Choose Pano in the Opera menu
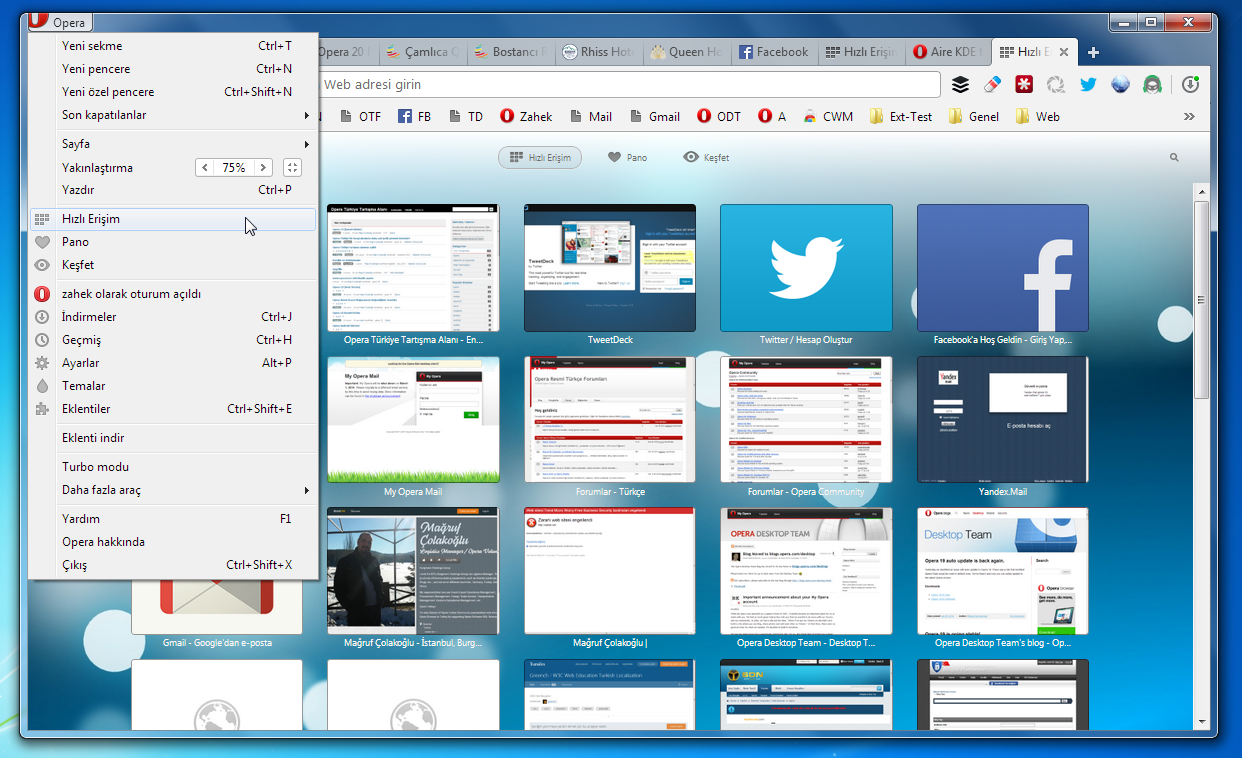Image resolution: width=1242 pixels, height=758 pixels. point(173,242)
